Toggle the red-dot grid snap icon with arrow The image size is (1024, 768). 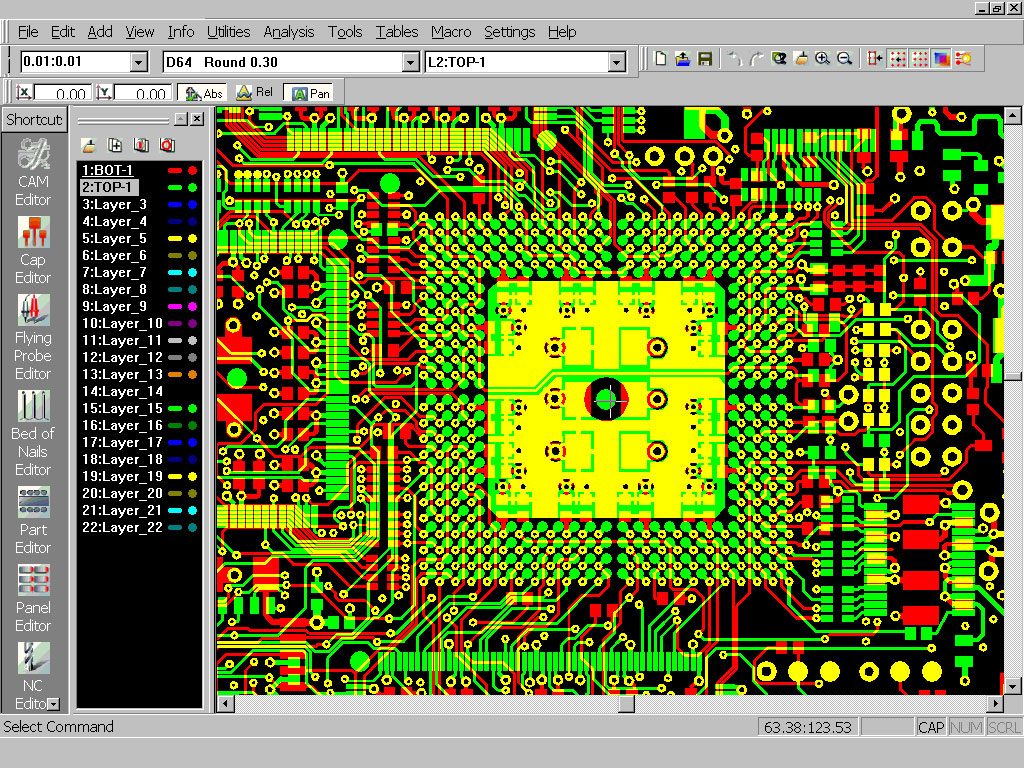point(898,59)
